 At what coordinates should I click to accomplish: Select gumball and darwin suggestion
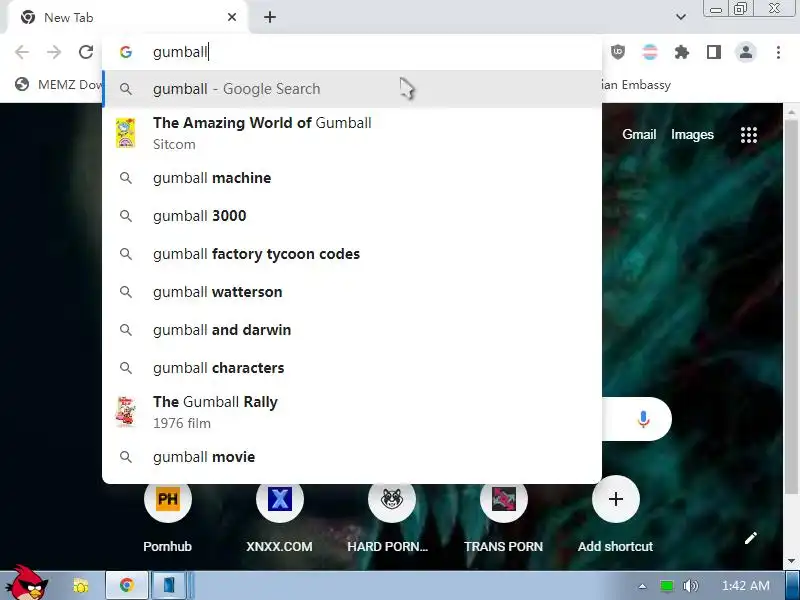coord(352,330)
